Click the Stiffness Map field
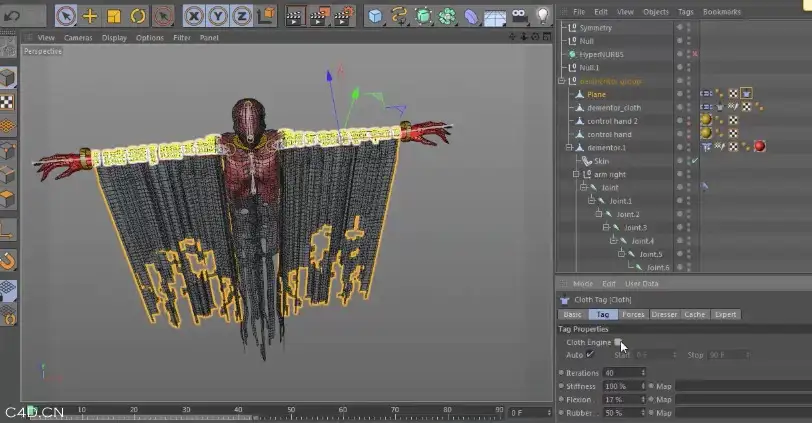Screen dimensions: 812x423 (x=744, y=386)
